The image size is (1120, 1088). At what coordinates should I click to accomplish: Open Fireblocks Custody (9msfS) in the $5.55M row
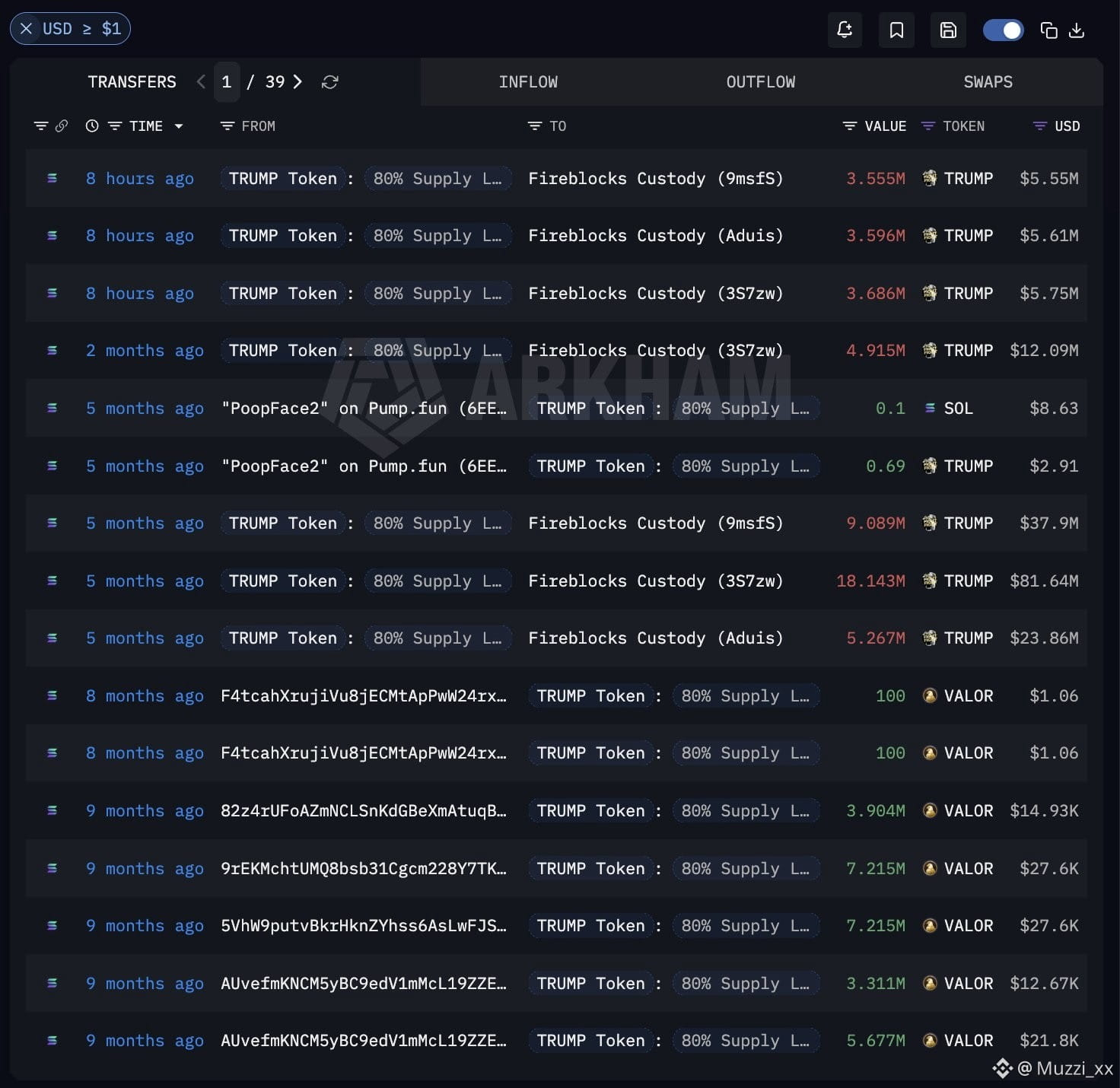tap(655, 178)
